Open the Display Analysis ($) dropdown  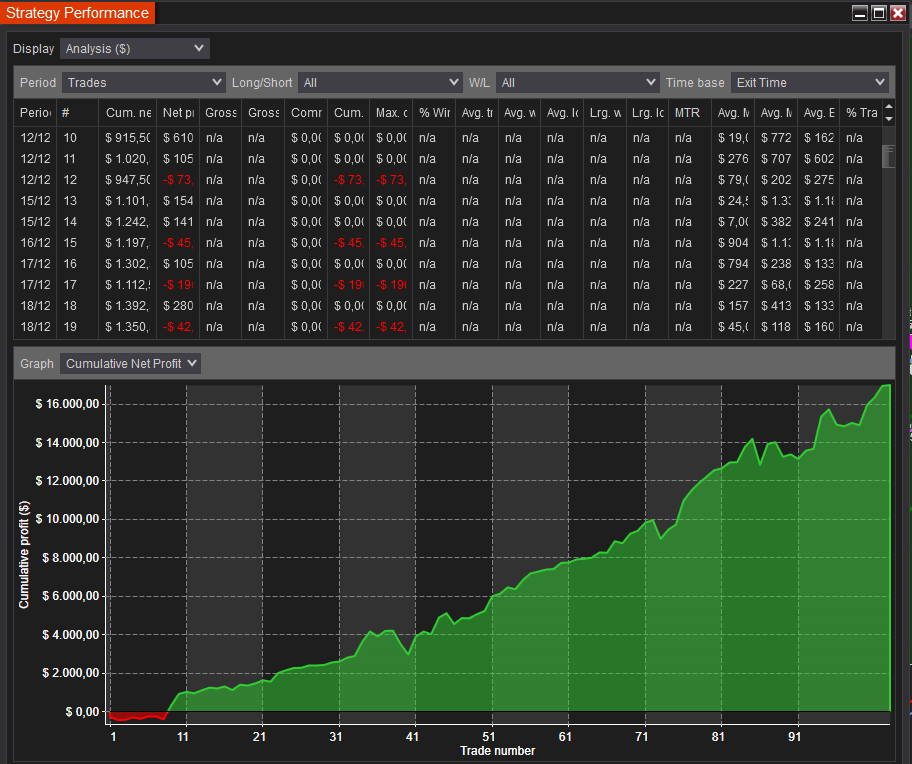coord(134,48)
